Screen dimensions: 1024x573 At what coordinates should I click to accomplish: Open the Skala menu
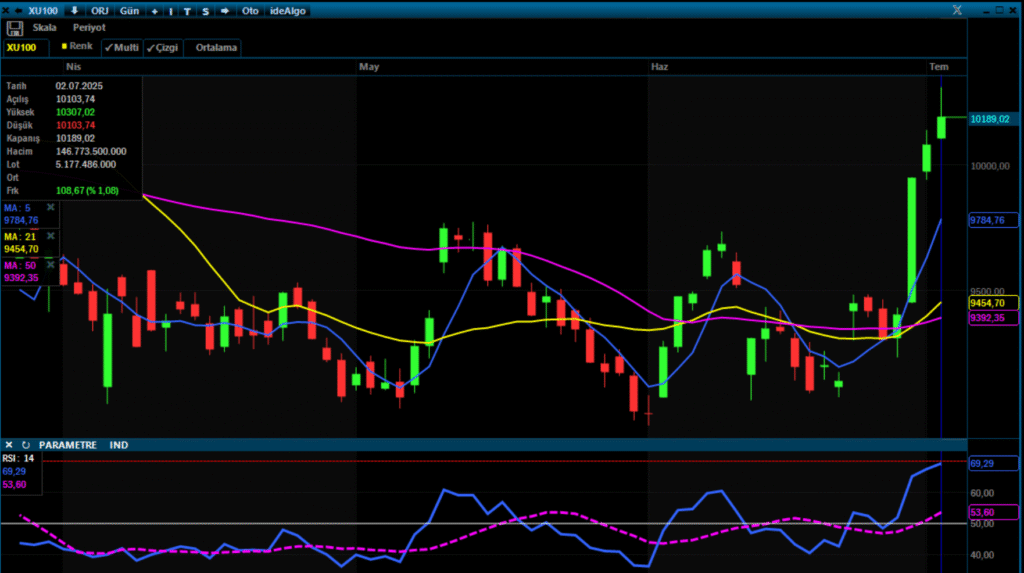pyautogui.click(x=44, y=27)
